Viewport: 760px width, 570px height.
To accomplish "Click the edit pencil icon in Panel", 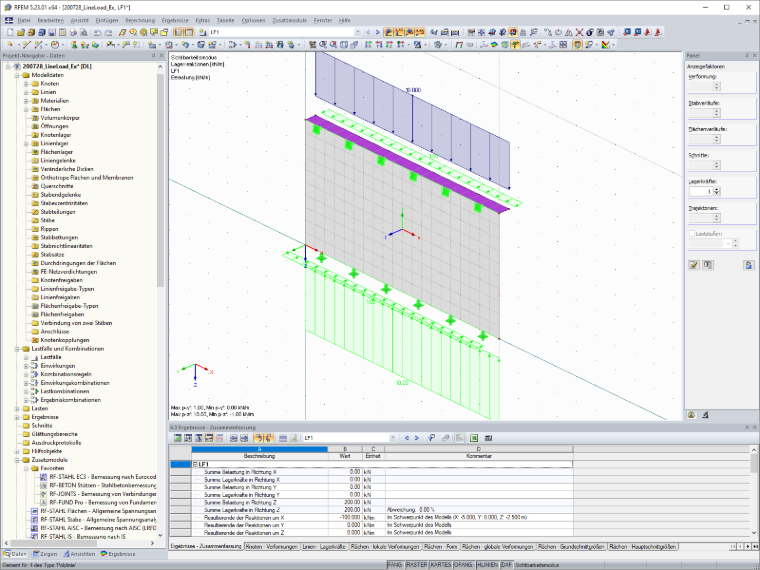I will (x=694, y=265).
